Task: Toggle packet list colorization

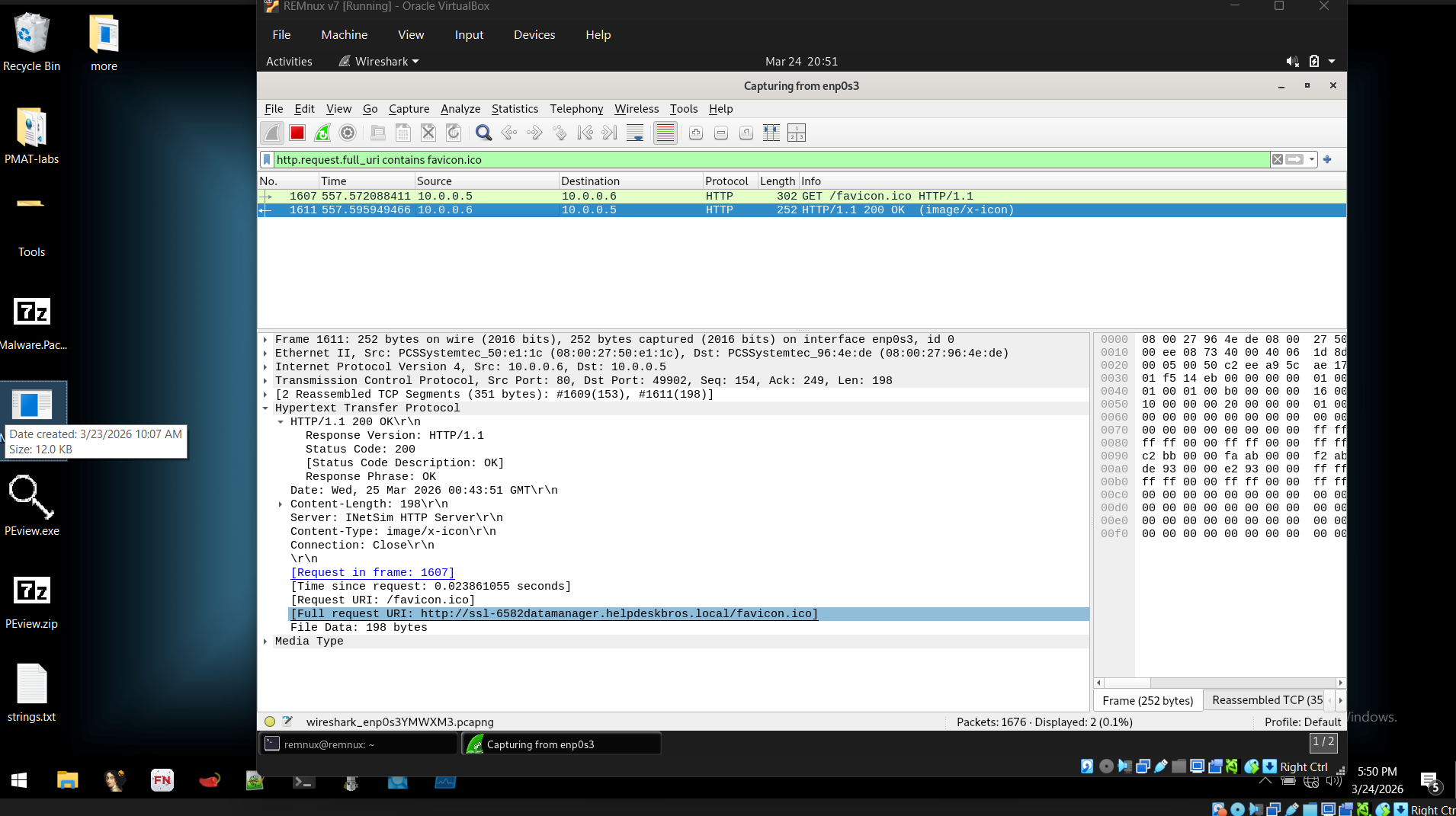Action: click(665, 133)
